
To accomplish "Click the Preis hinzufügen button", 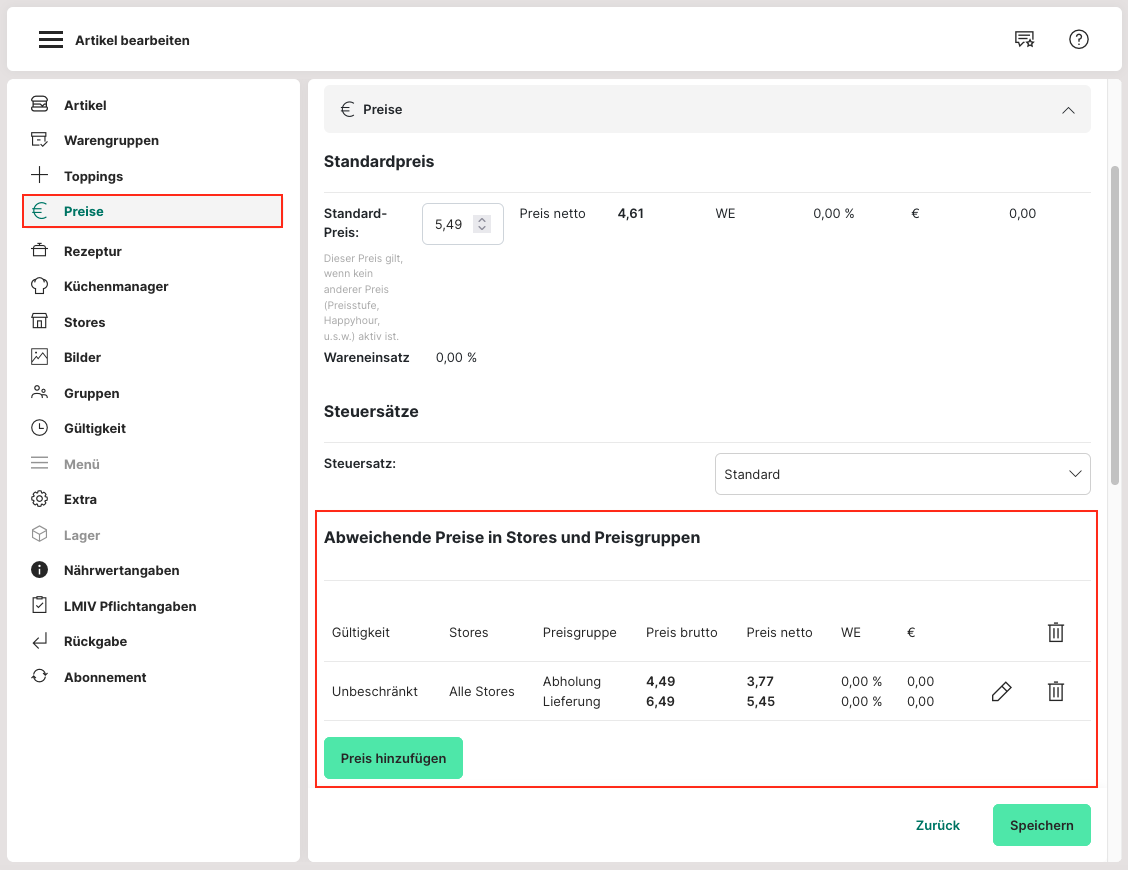I will (x=393, y=758).
